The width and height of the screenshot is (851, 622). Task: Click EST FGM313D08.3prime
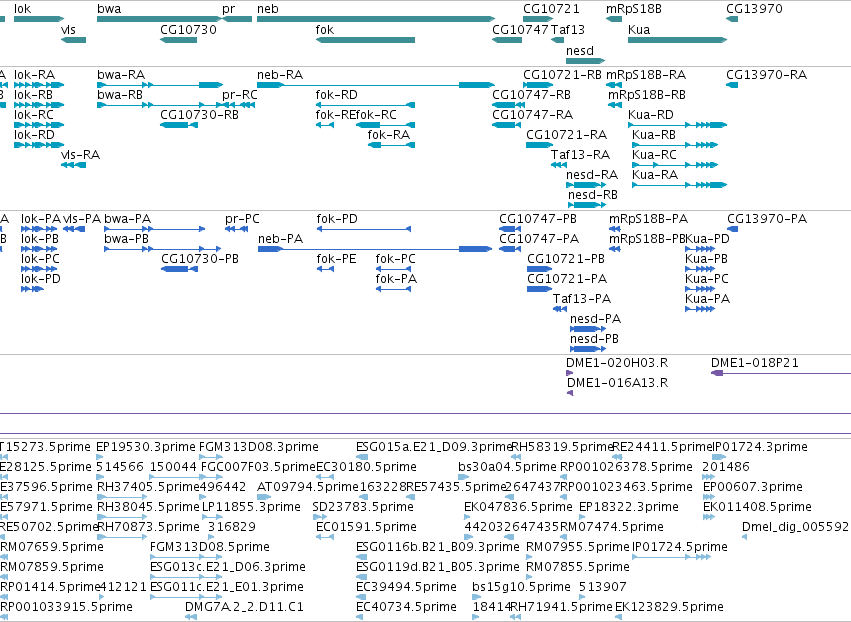point(259,447)
